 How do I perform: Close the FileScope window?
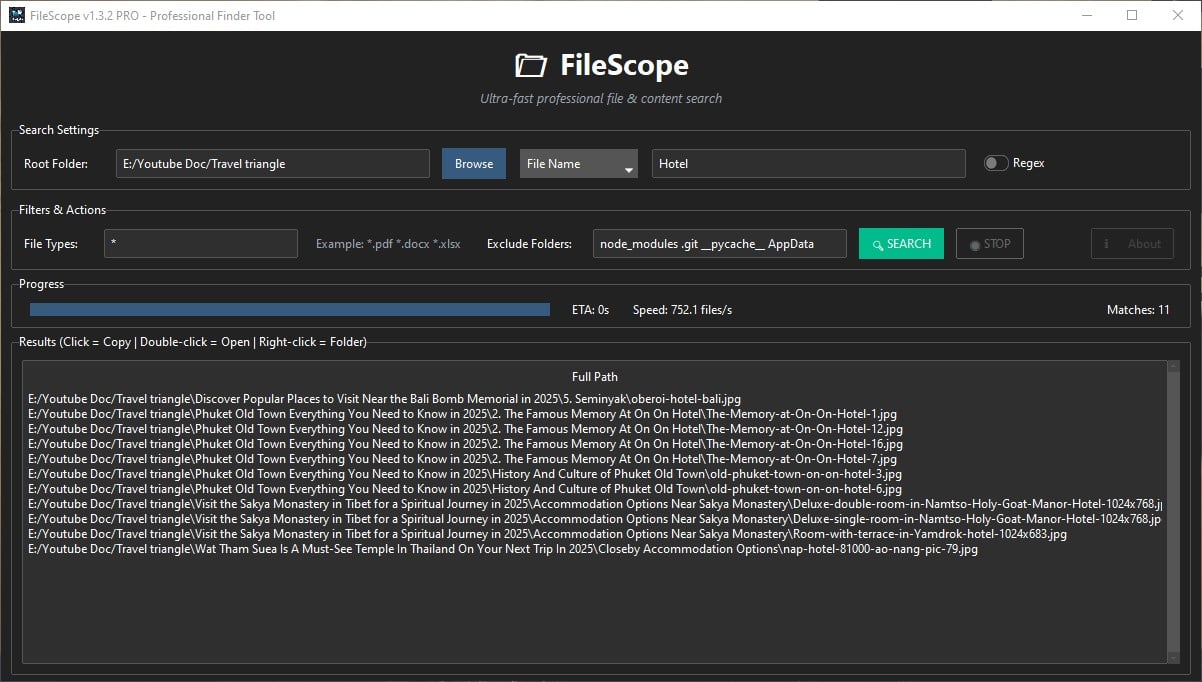[1178, 15]
